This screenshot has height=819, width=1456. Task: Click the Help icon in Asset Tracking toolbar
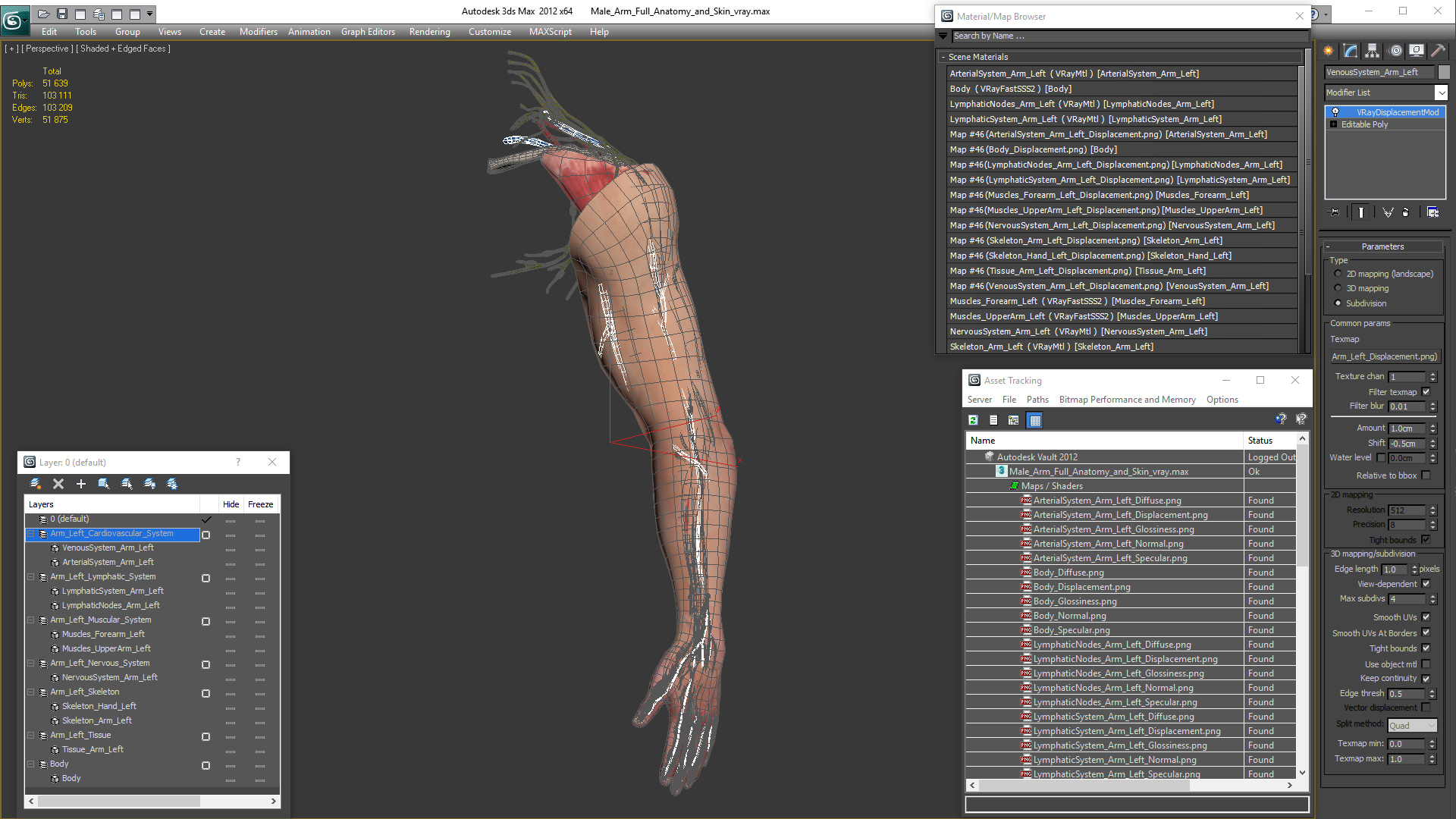(x=1281, y=419)
